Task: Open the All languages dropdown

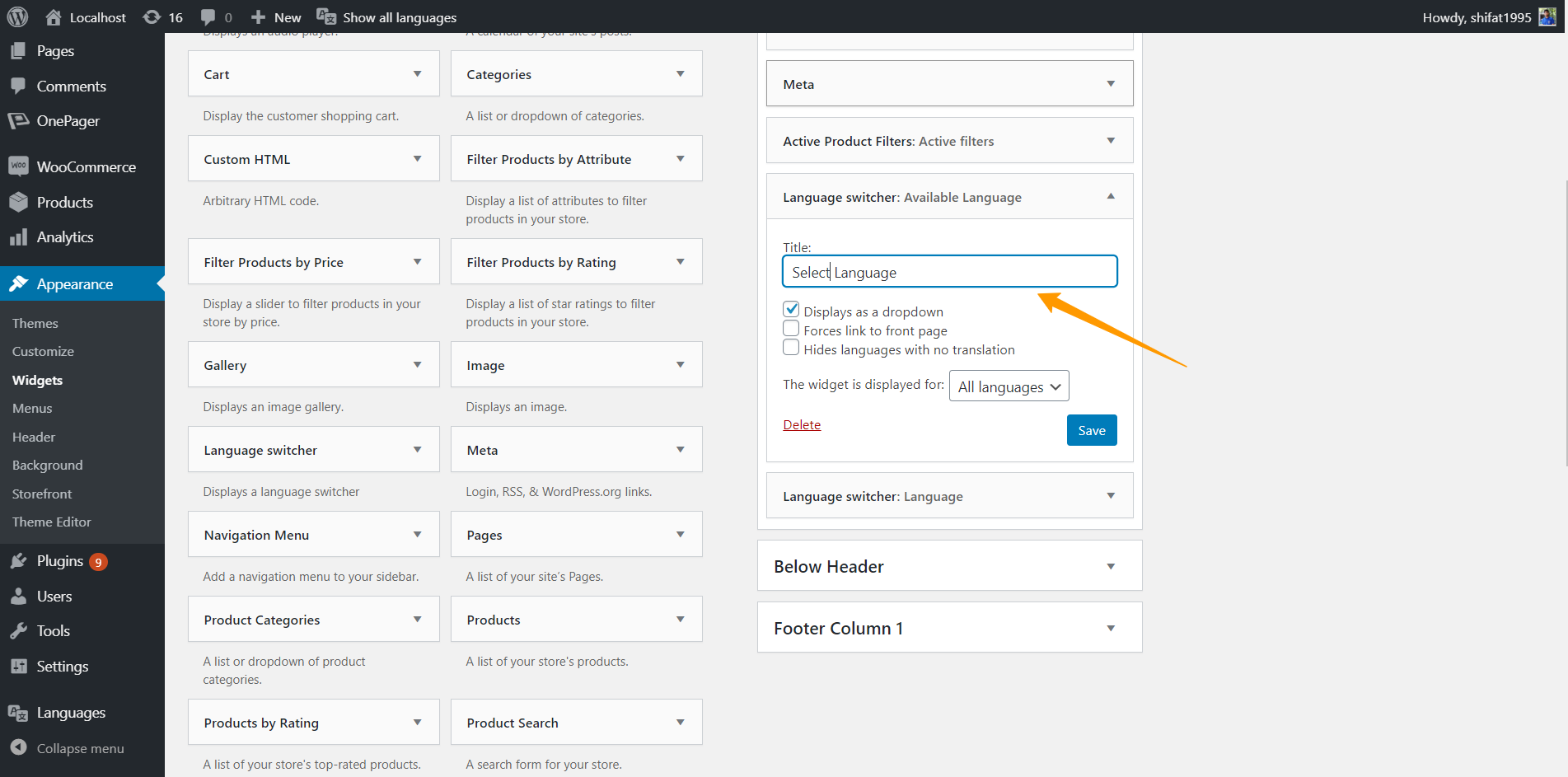Action: (1009, 386)
